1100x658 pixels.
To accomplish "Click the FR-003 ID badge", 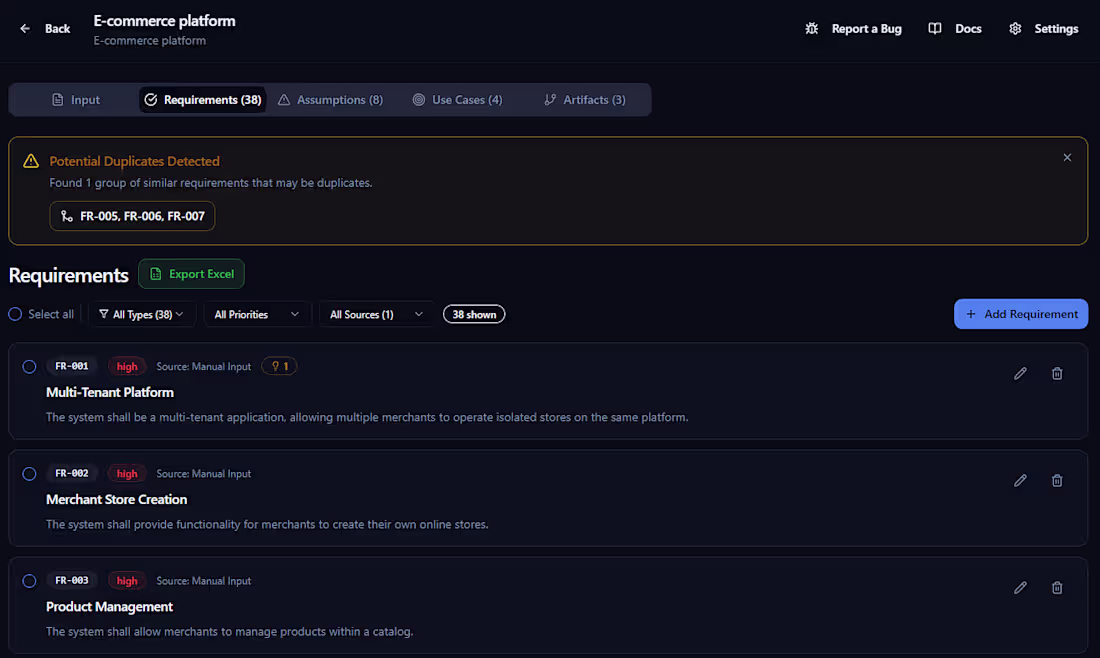I will click(x=72, y=581).
